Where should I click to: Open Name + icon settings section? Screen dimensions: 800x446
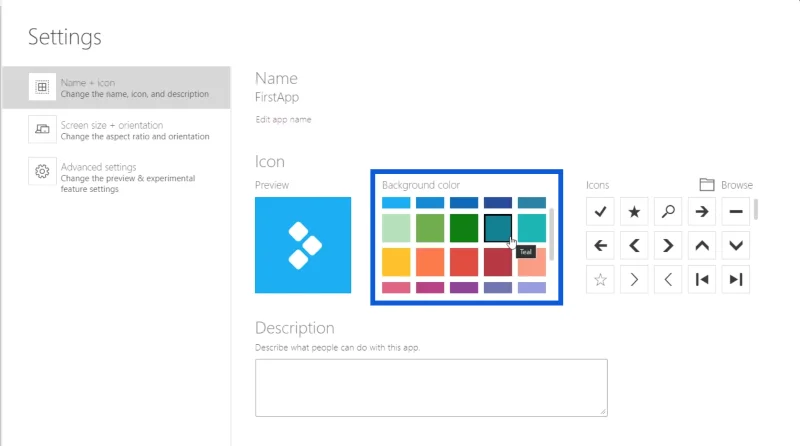tap(116, 87)
